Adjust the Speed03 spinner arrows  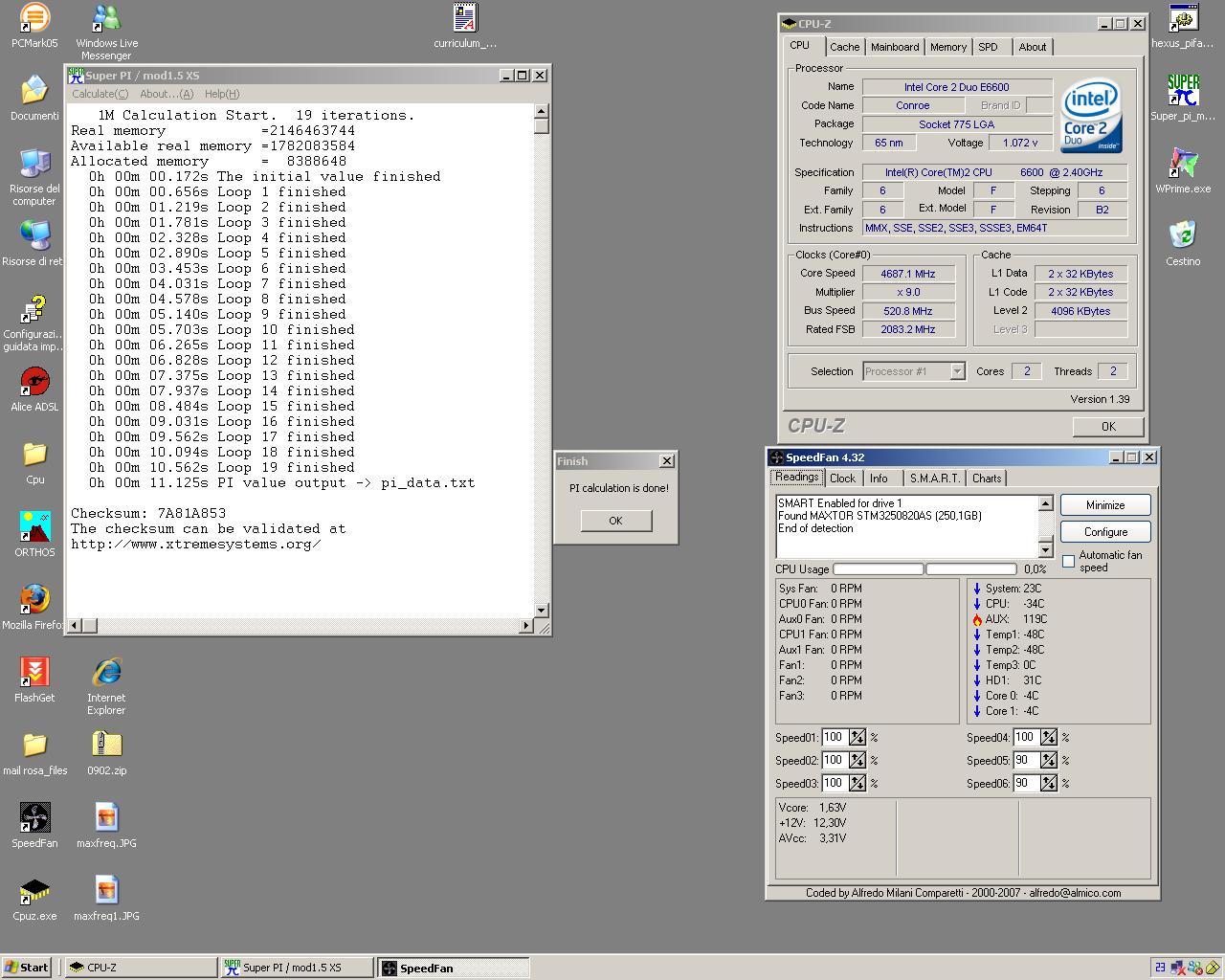click(857, 784)
